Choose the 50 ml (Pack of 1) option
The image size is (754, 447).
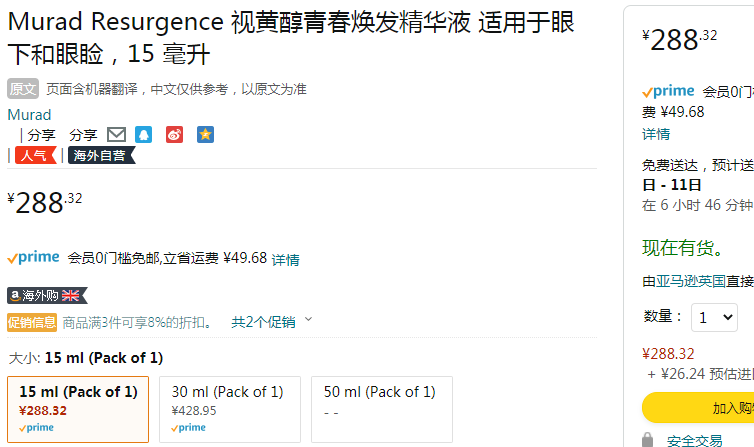(382, 409)
